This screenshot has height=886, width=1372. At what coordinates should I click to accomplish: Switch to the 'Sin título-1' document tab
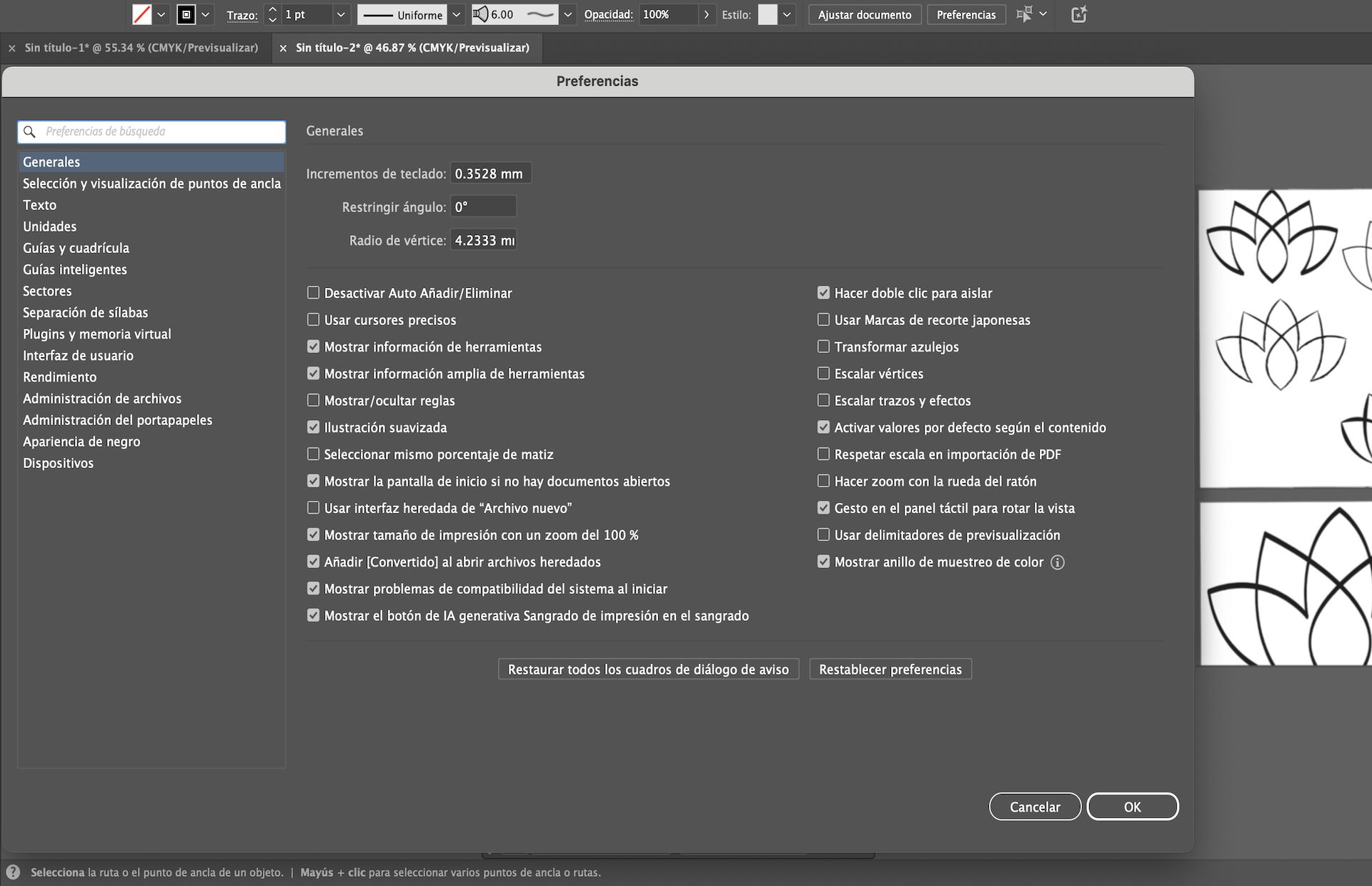tap(141, 48)
